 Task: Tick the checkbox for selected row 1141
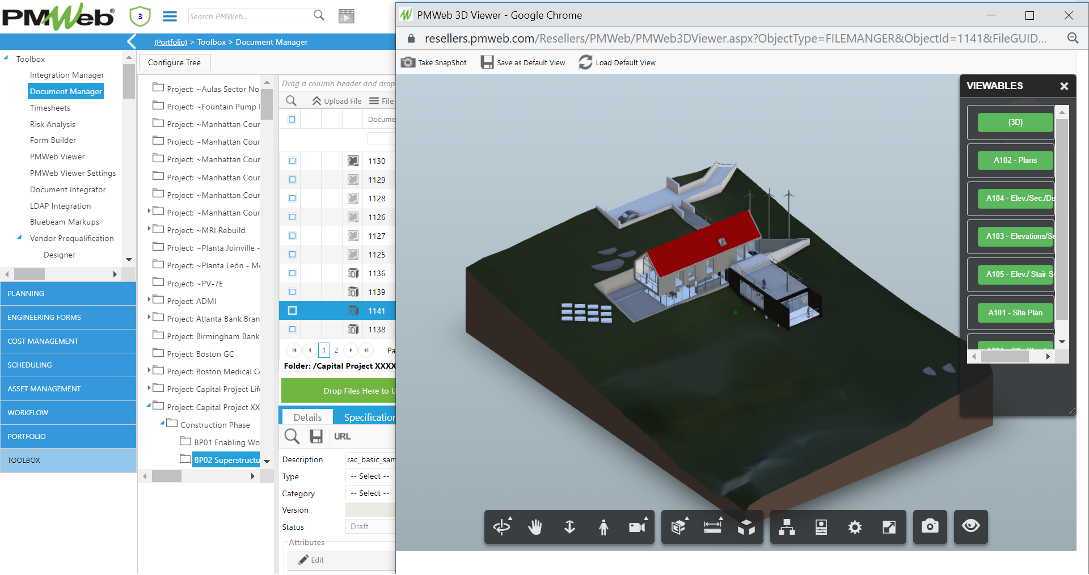pyautogui.click(x=292, y=311)
